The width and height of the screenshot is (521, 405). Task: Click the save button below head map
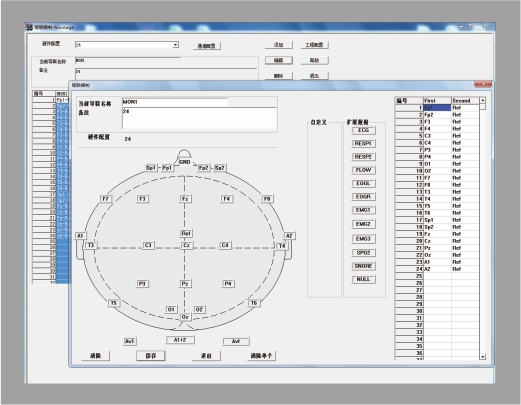tap(151, 356)
